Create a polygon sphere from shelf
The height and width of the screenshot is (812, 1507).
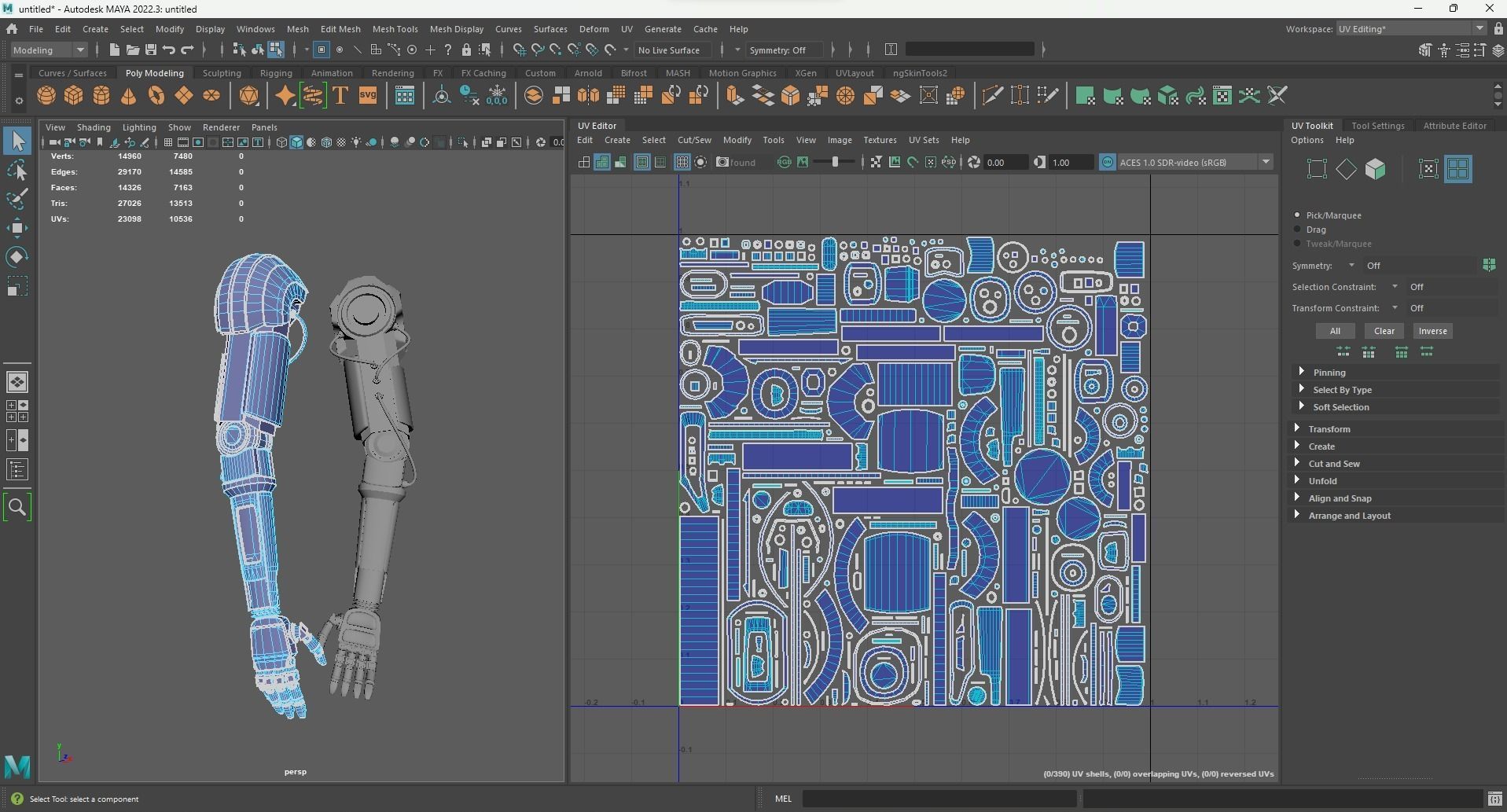[x=46, y=96]
